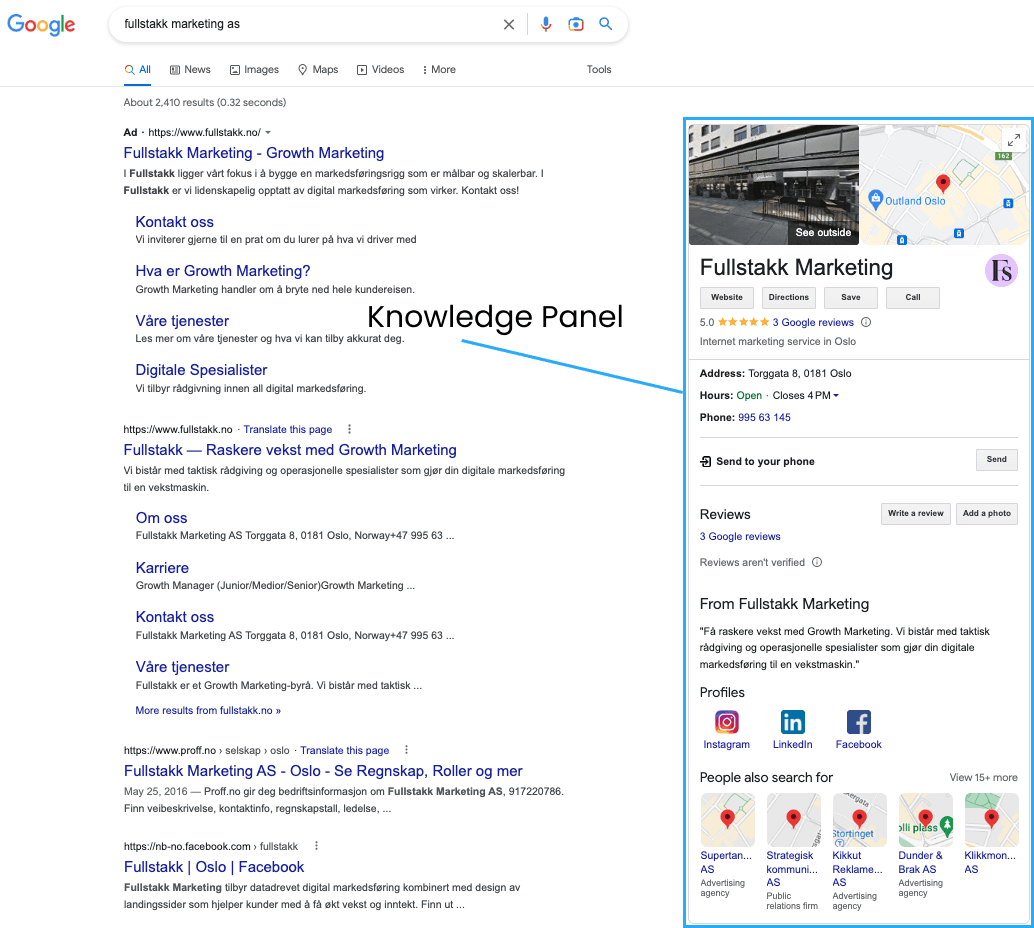
Task: Click the phone number 995 63 145
Action: tap(764, 418)
